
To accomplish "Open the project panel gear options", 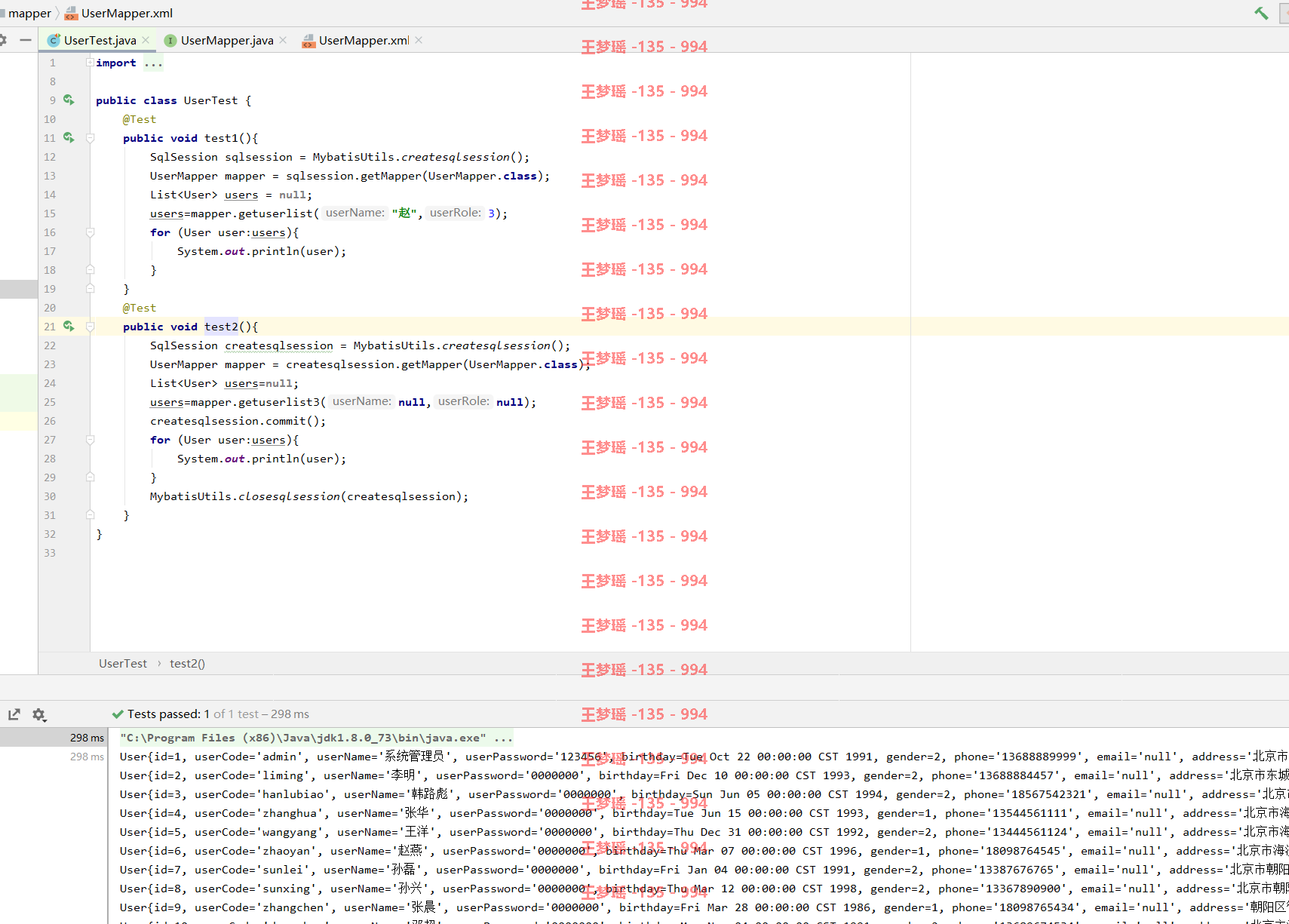I will pyautogui.click(x=3, y=40).
